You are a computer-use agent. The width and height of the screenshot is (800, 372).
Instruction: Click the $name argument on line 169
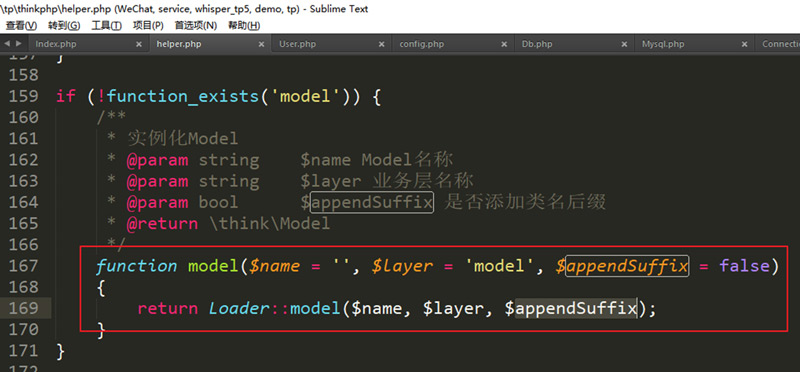tap(377, 309)
